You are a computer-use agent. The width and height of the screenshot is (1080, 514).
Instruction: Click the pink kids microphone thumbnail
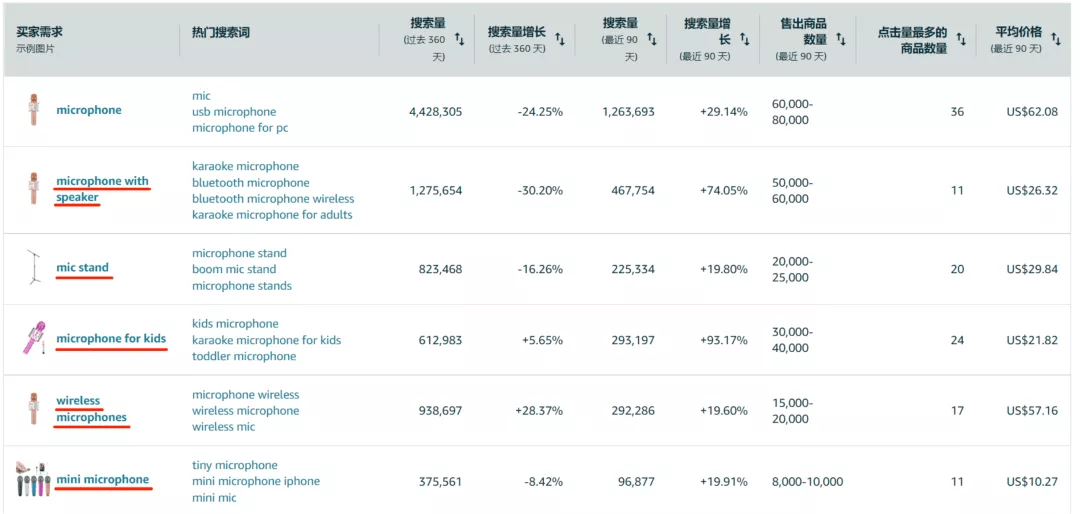click(32, 339)
